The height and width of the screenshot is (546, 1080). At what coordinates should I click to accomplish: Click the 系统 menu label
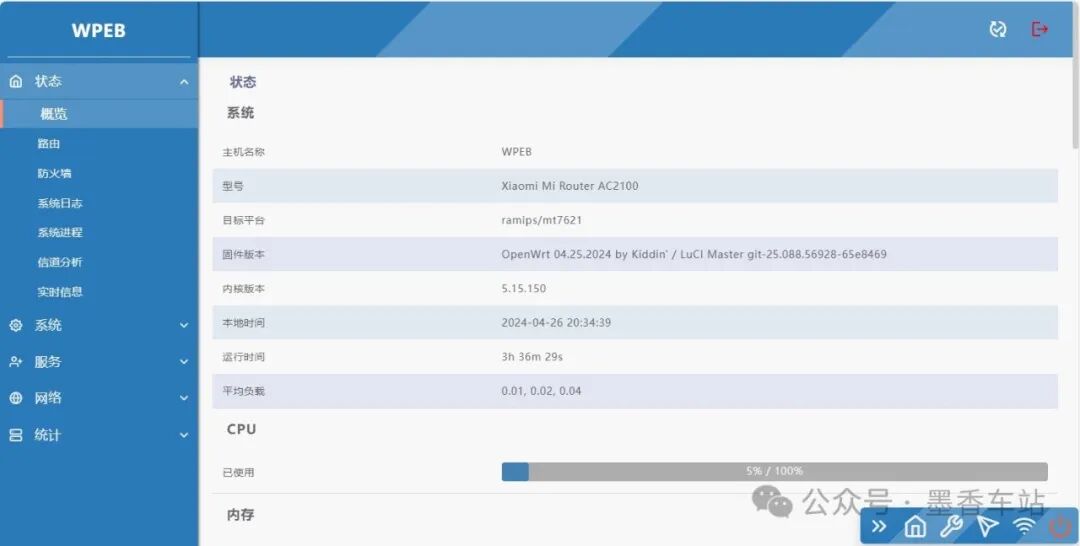point(48,325)
